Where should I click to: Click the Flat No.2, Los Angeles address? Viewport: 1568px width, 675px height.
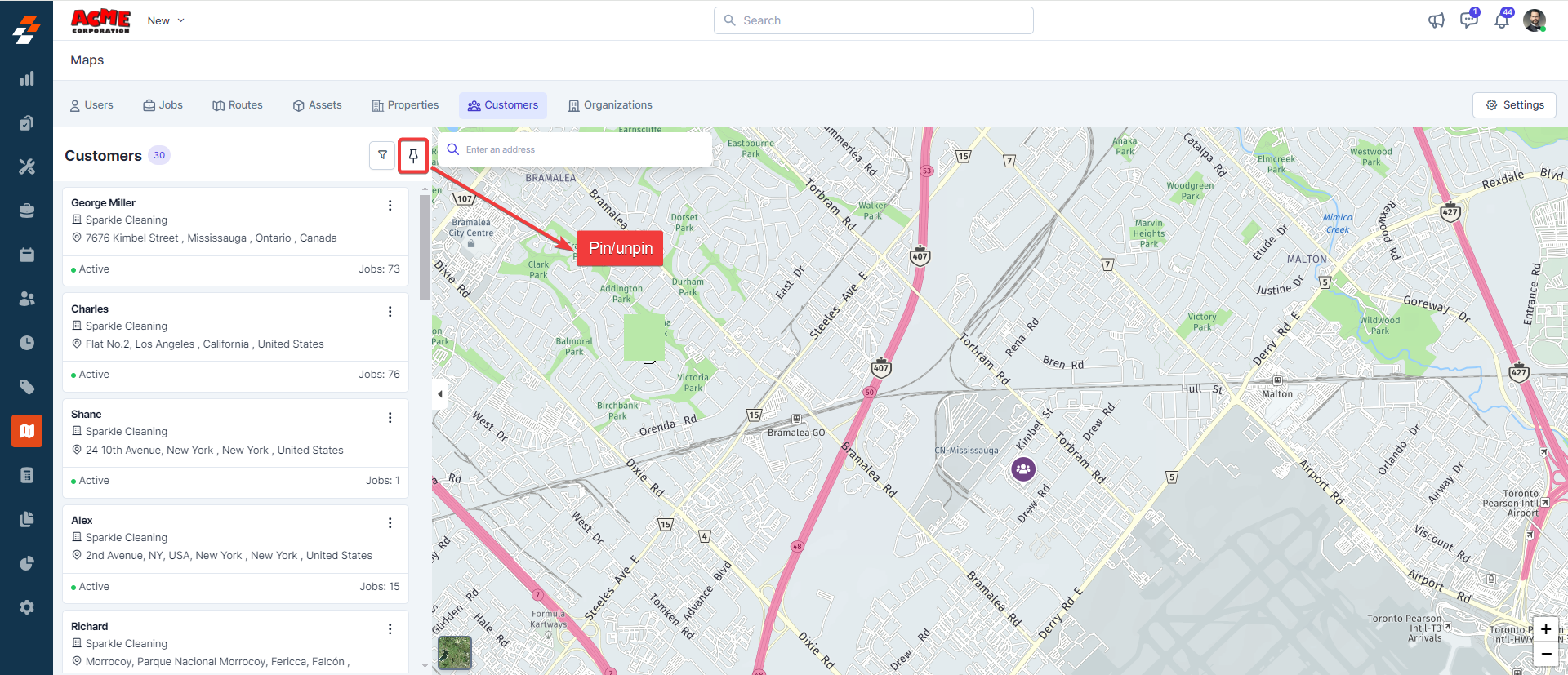pyautogui.click(x=205, y=344)
